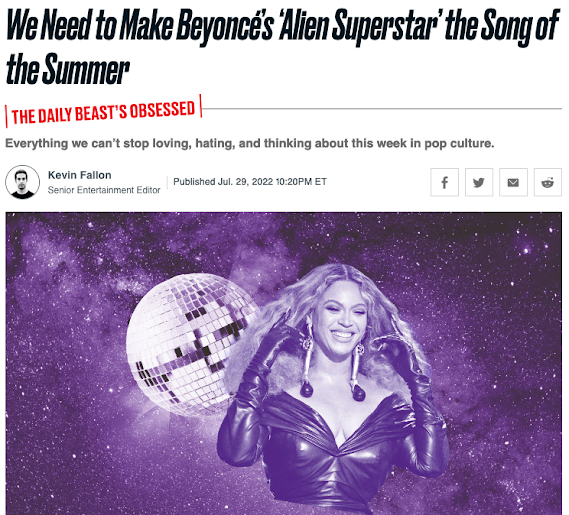The height and width of the screenshot is (515, 569).
Task: Click 'We Need to Make' in the headline
Action: tap(91, 25)
